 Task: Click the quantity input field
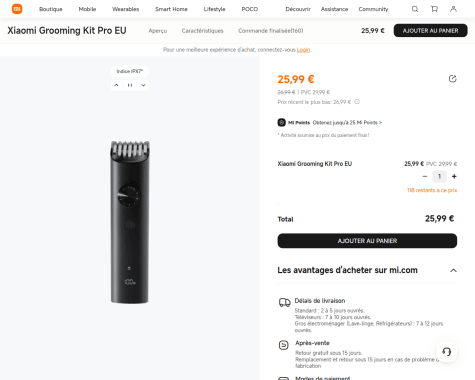pos(439,176)
